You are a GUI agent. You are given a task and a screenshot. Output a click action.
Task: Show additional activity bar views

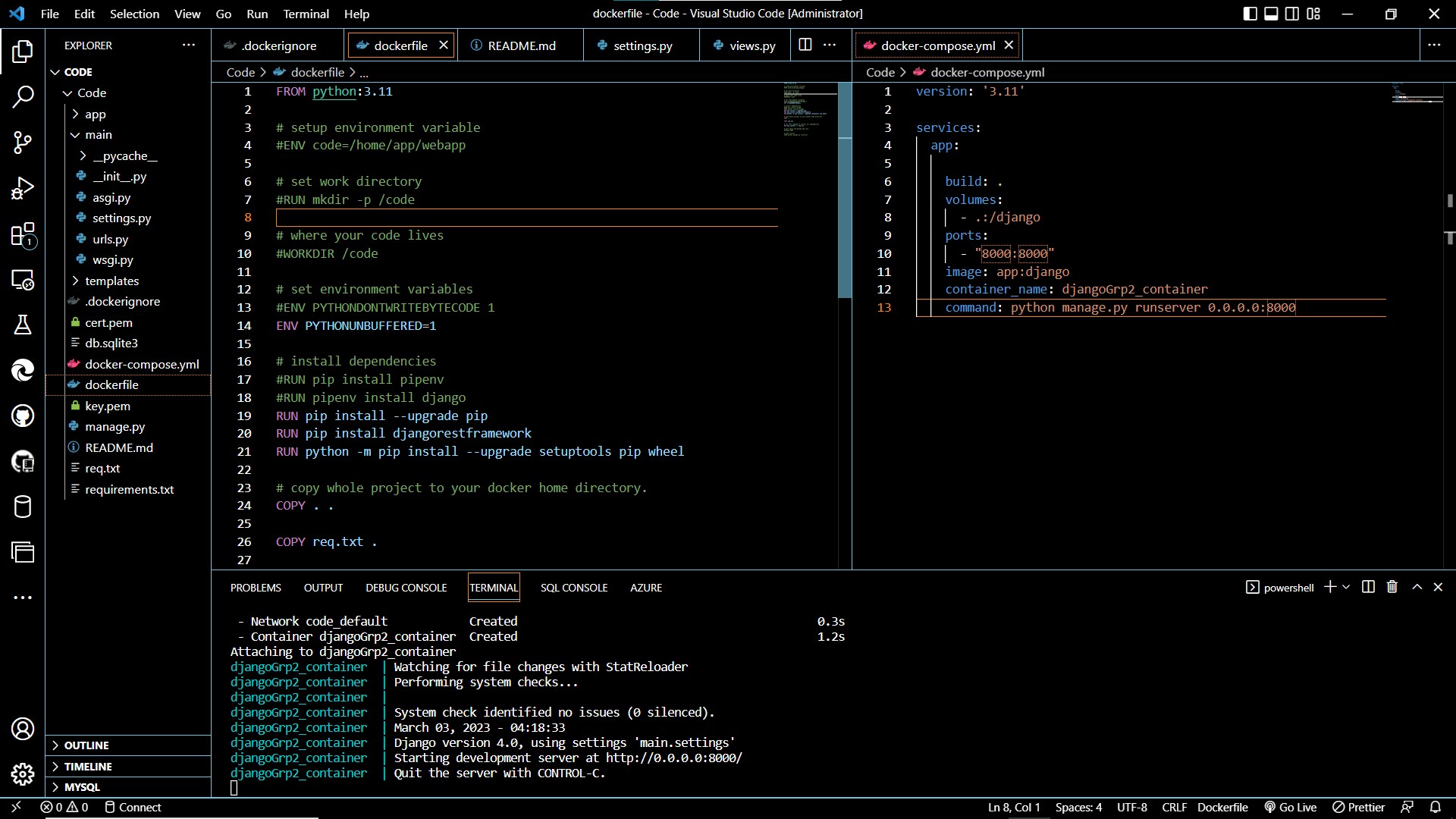click(x=23, y=598)
